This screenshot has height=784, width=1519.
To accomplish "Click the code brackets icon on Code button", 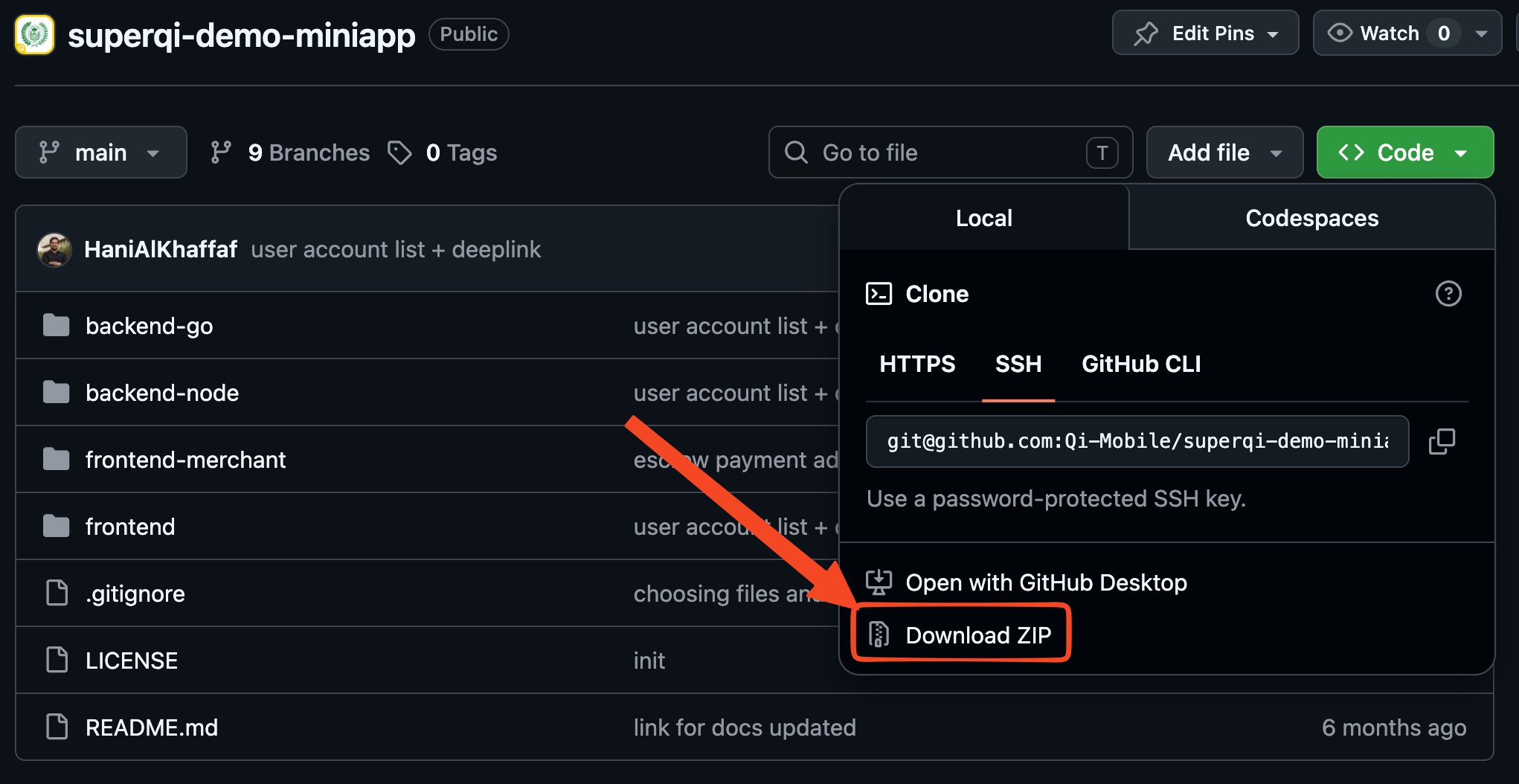I will [x=1351, y=152].
